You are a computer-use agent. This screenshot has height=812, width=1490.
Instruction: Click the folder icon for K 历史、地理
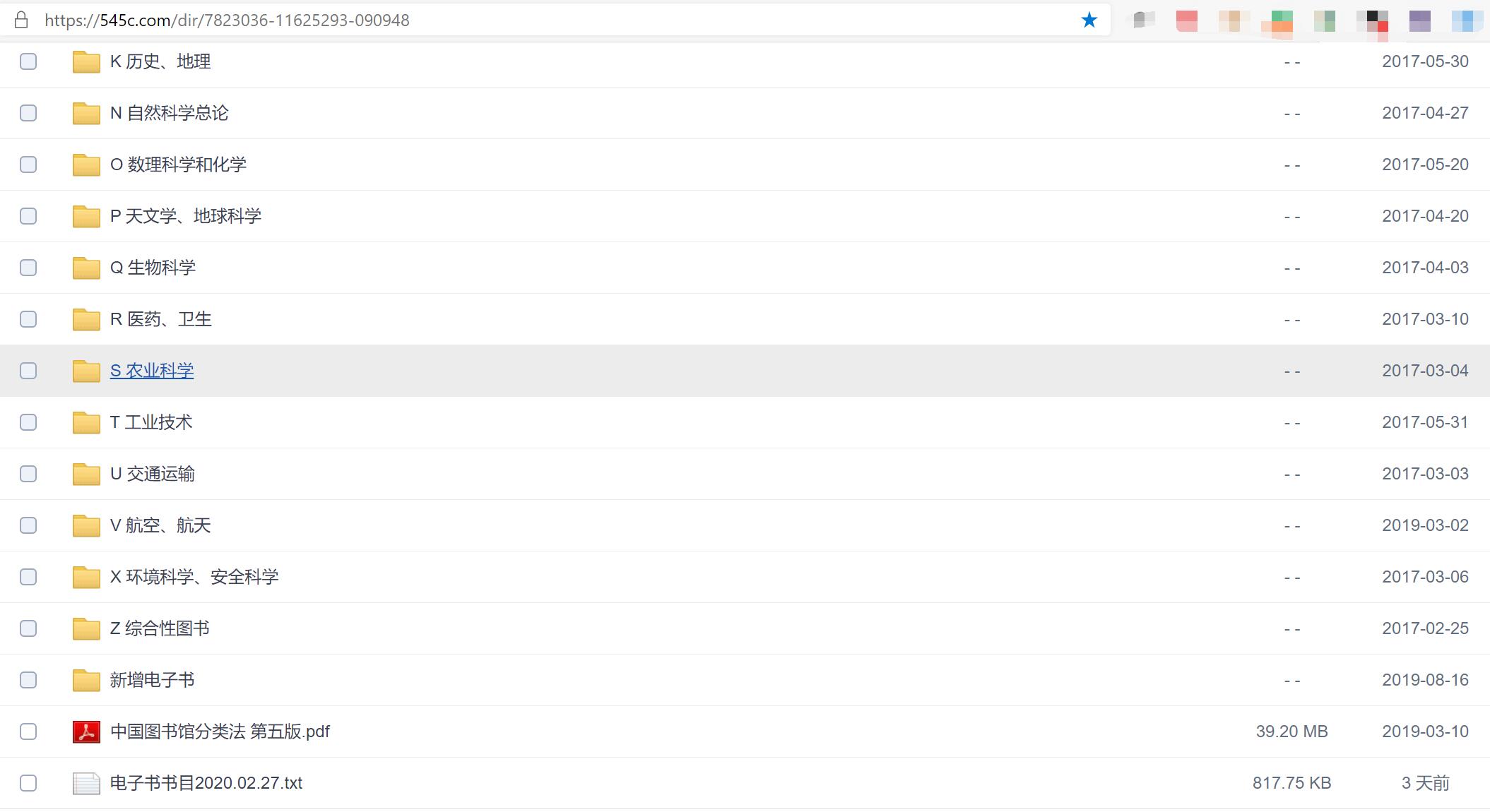86,61
